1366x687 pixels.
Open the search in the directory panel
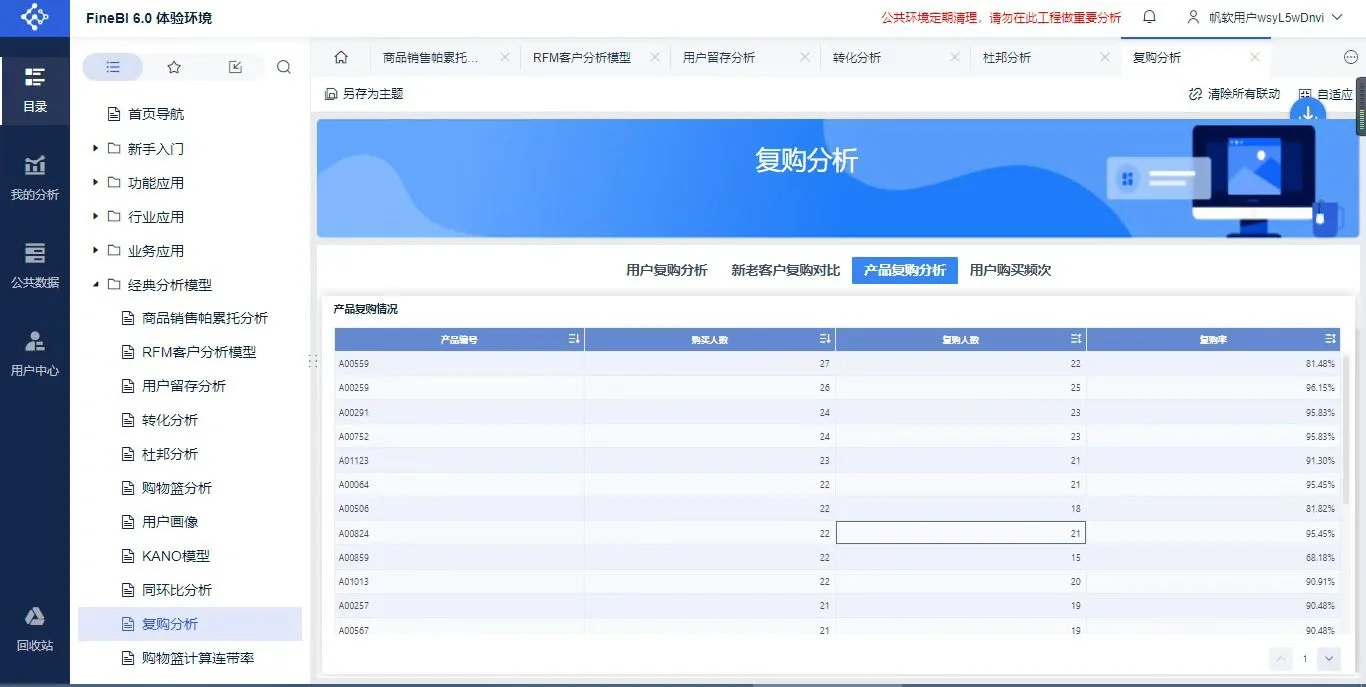(x=284, y=66)
